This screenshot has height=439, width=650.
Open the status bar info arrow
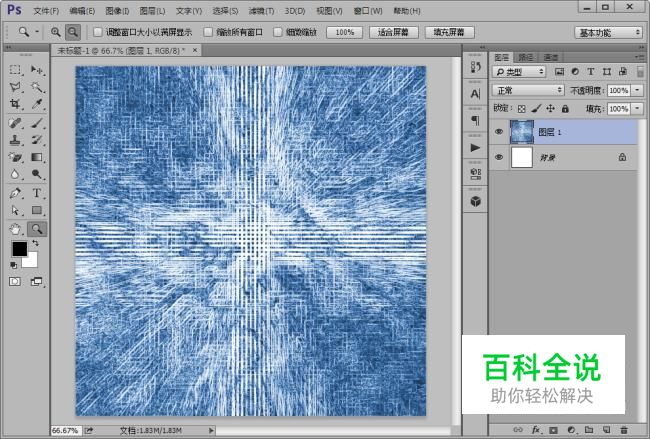point(211,431)
